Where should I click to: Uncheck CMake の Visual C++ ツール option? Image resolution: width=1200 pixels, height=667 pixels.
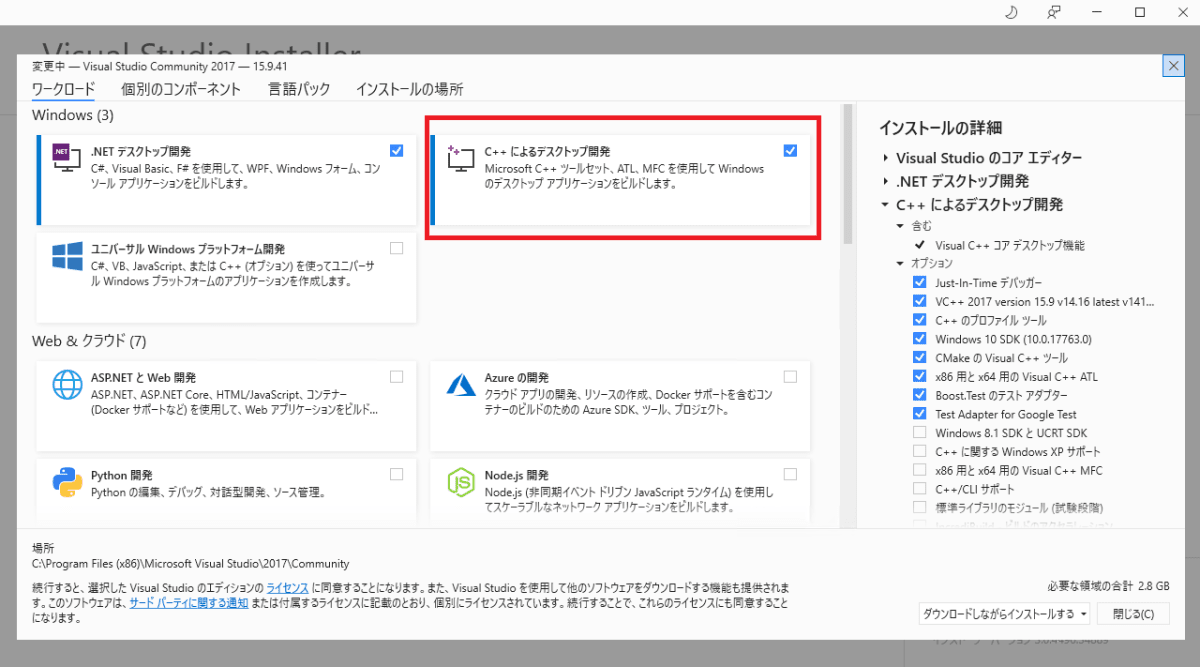919,357
